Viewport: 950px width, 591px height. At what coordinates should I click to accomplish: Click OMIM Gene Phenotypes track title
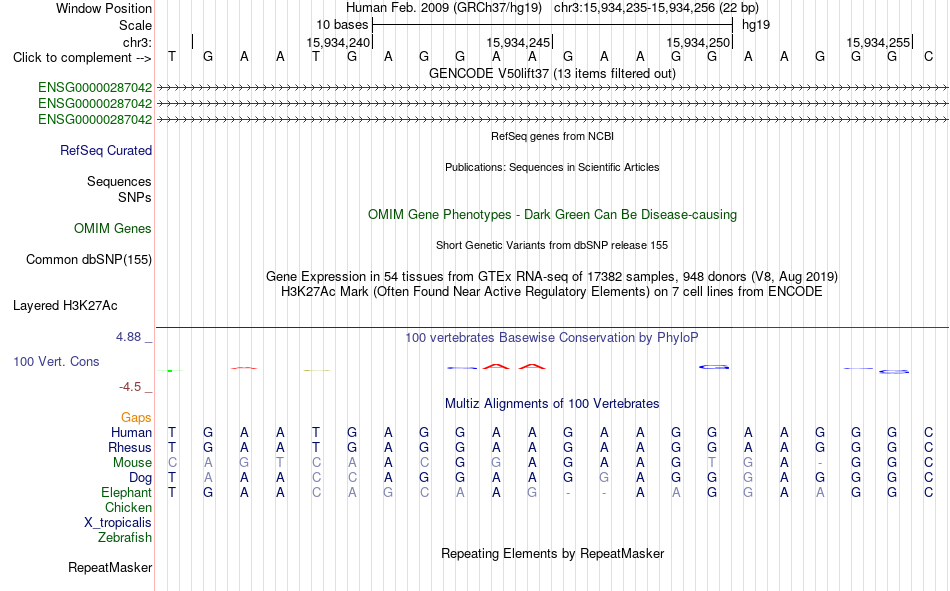[x=552, y=215]
